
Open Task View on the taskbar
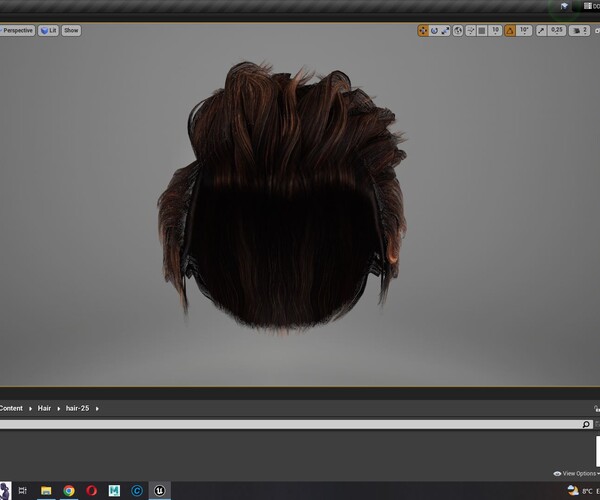[23, 490]
